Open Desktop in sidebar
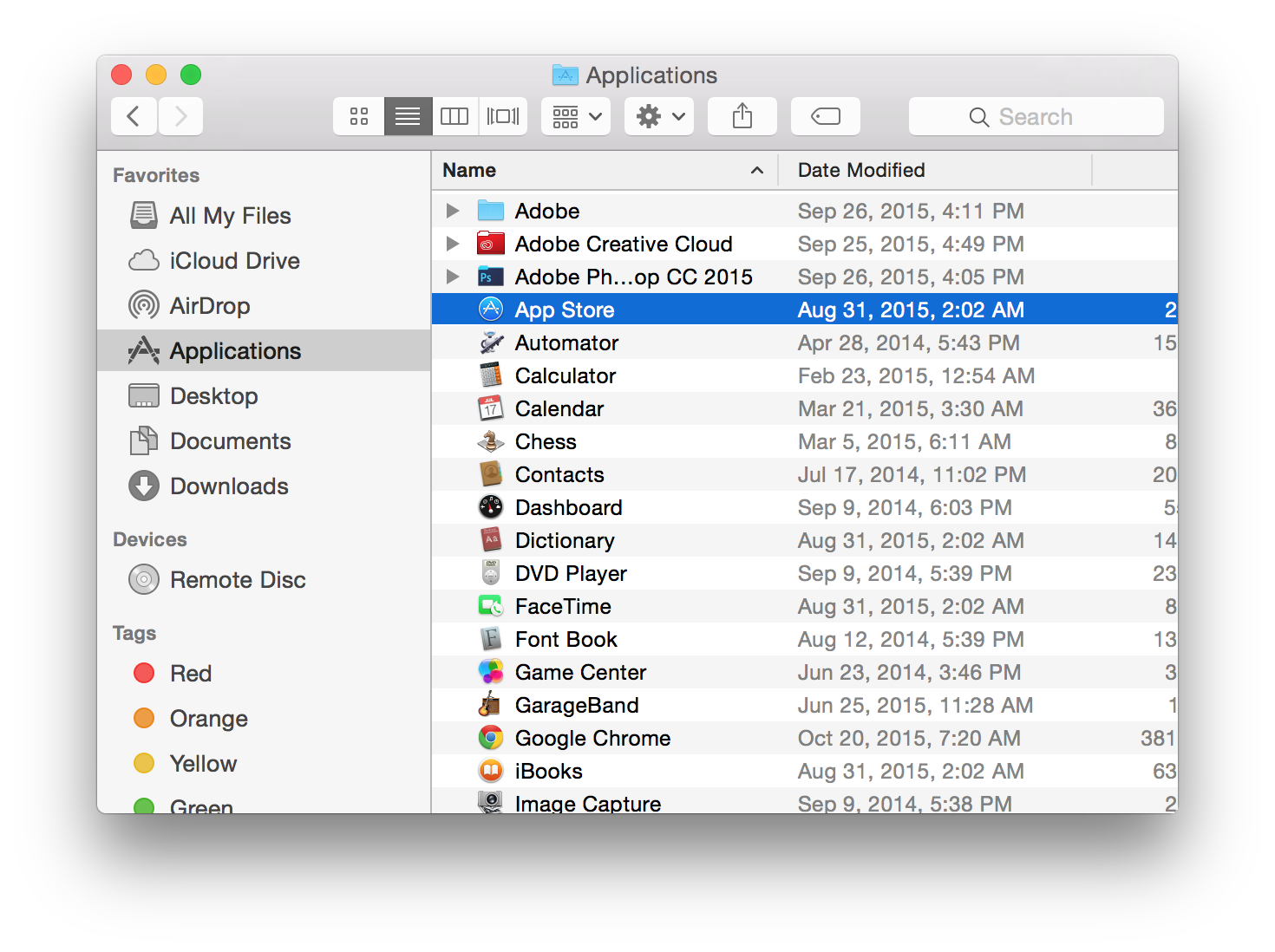The width and height of the screenshot is (1275, 952). point(264,395)
